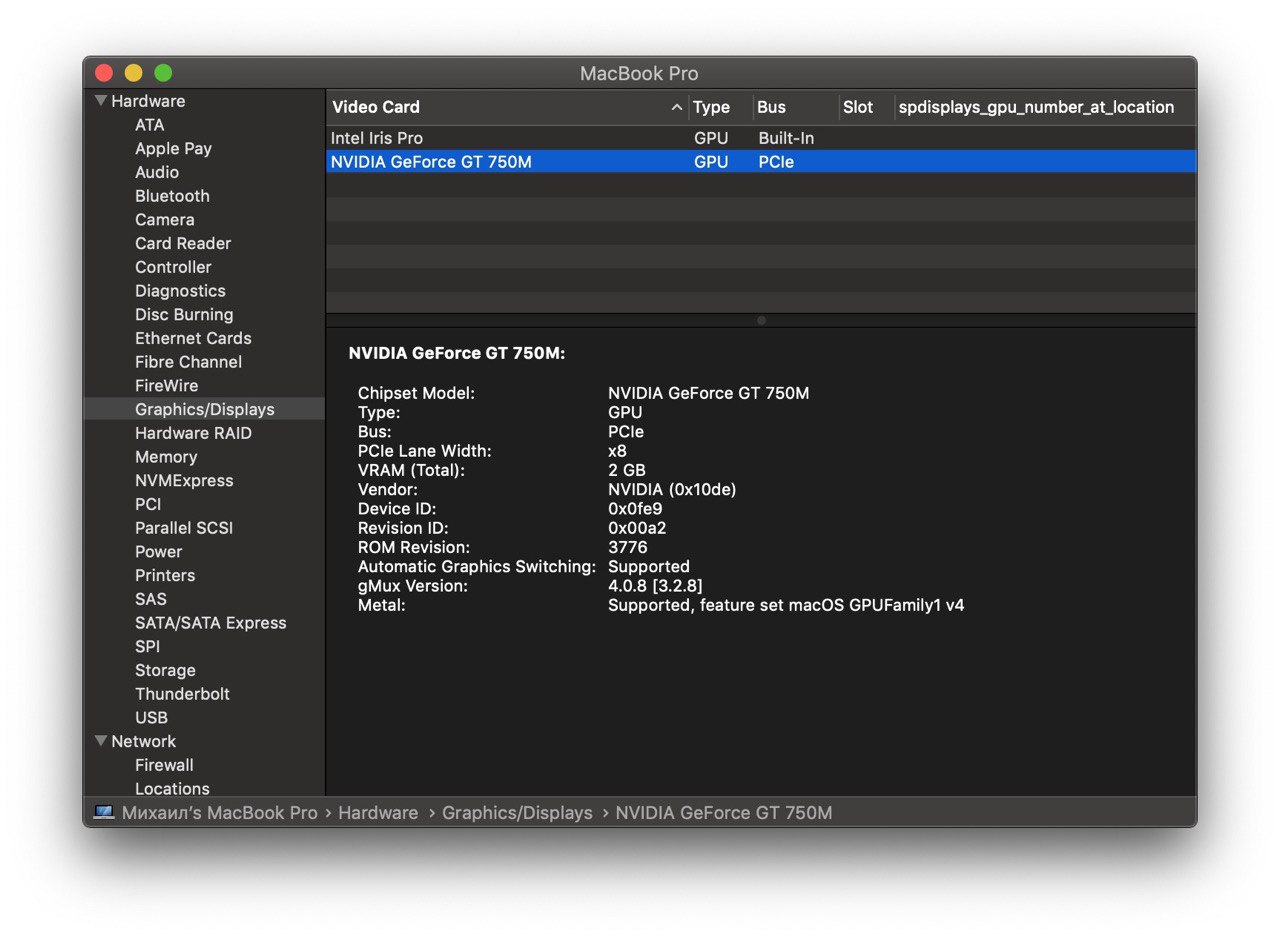The image size is (1280, 937).
Task: Open the USB entry
Action: tap(151, 718)
